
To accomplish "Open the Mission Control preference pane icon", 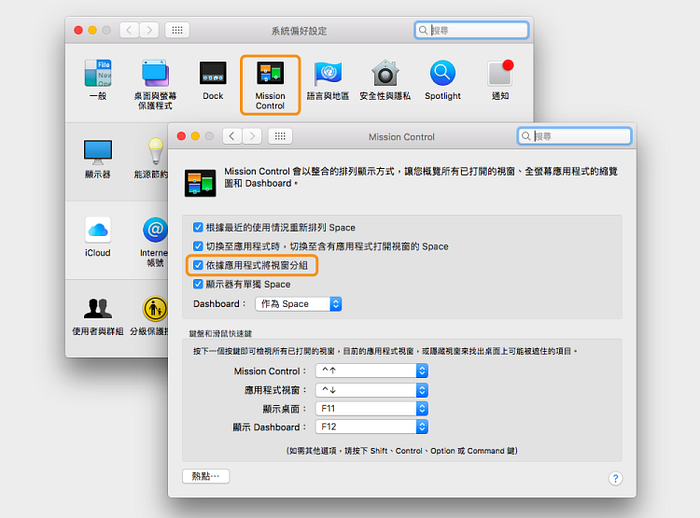I will [270, 76].
